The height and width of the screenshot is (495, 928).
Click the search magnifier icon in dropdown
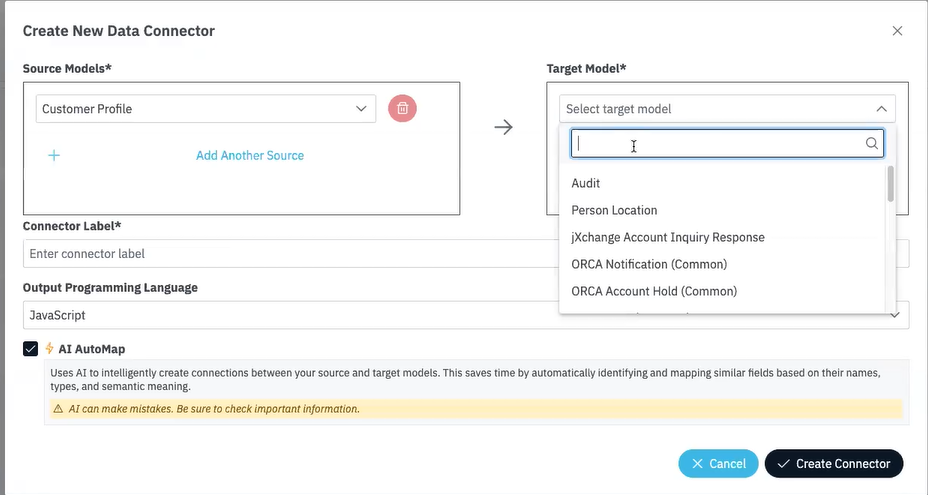[x=872, y=144]
